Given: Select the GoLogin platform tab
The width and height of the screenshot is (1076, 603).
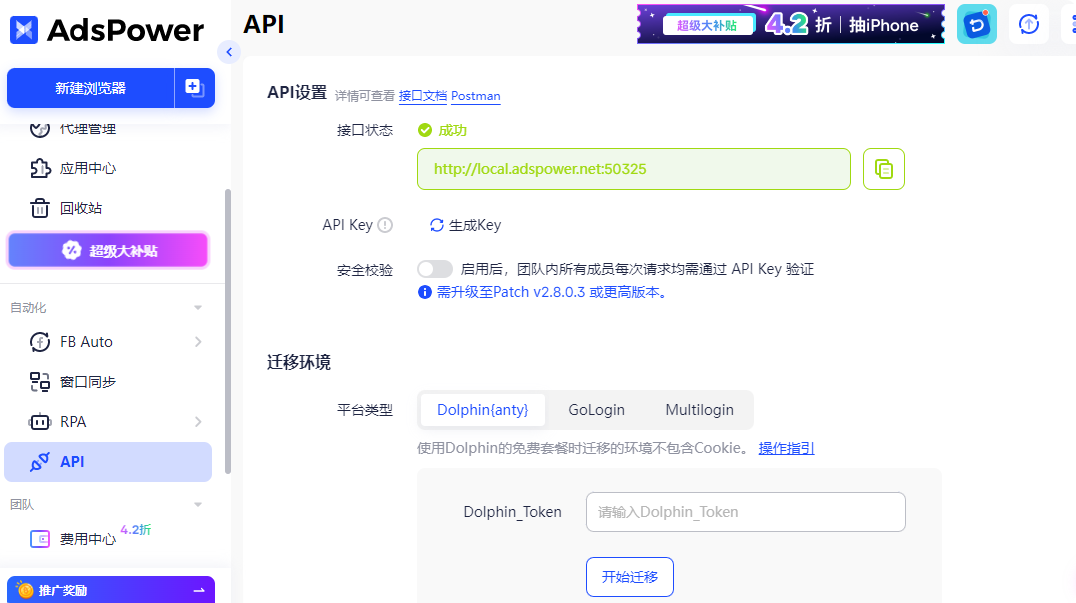Looking at the screenshot, I should [x=596, y=410].
